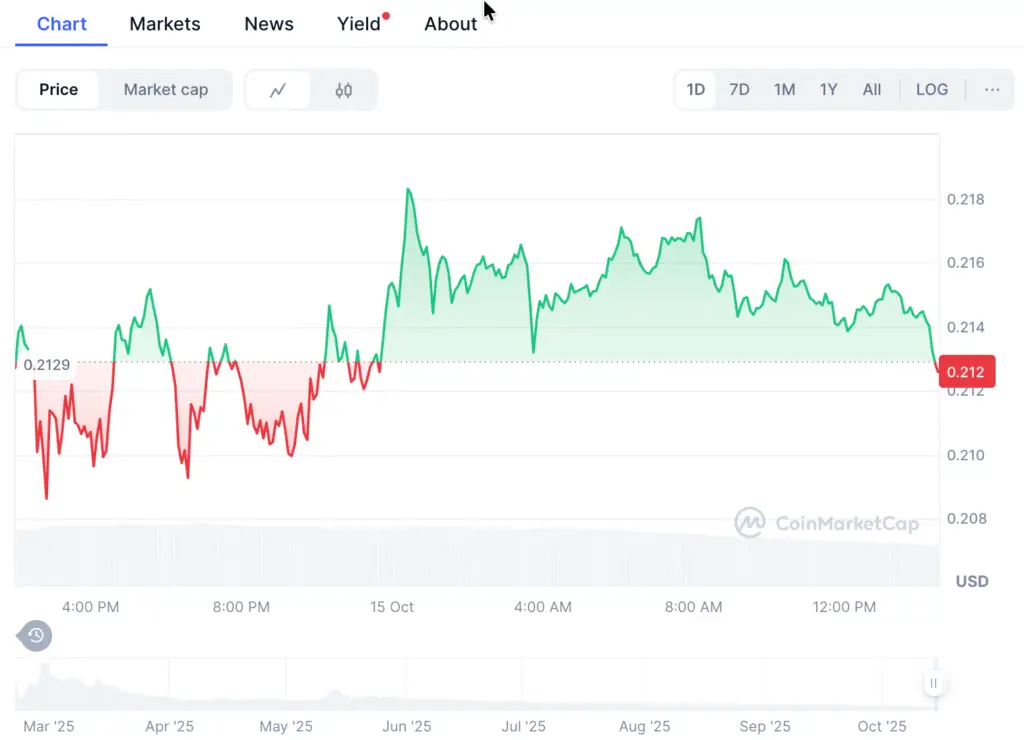Click the range slider pause handle

click(x=933, y=684)
